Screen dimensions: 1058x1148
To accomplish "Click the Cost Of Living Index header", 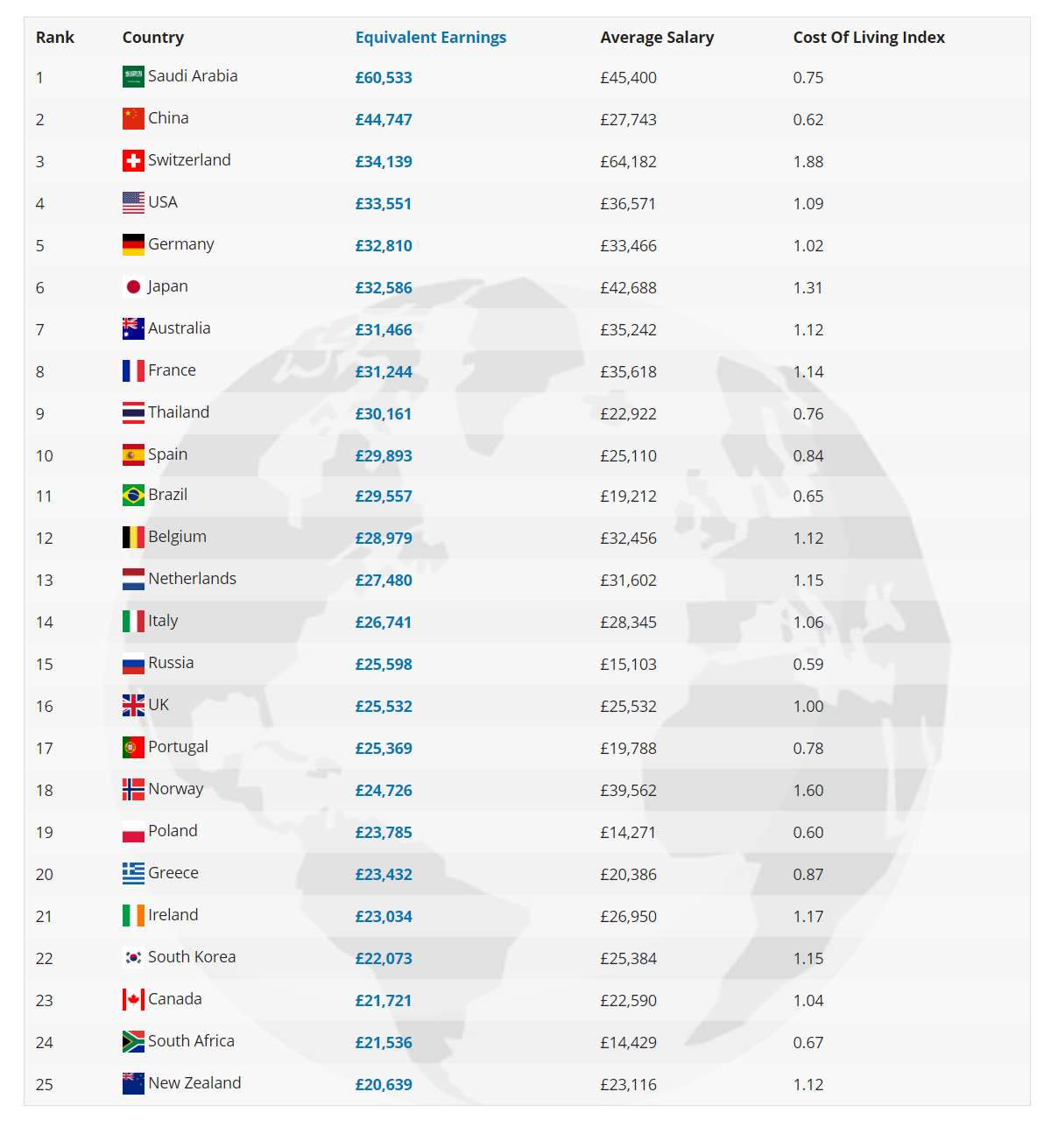I will click(869, 38).
